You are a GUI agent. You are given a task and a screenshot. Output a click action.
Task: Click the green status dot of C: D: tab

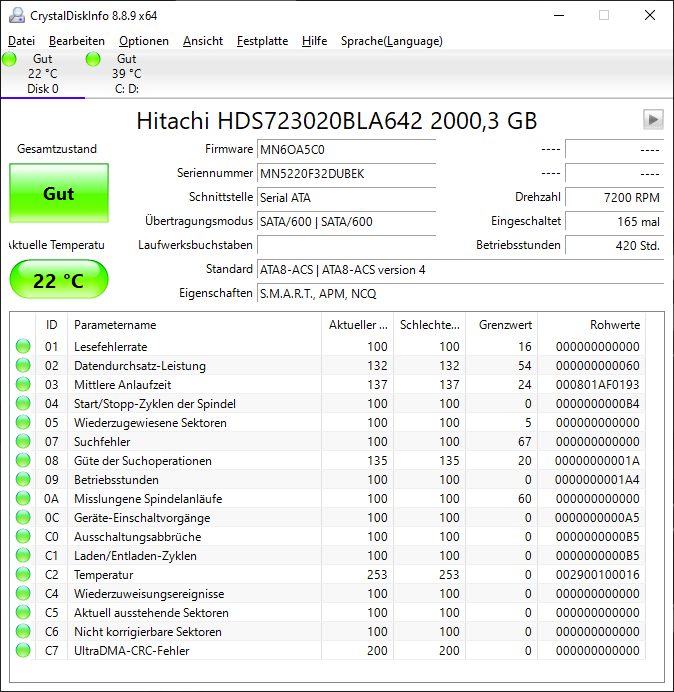93,59
